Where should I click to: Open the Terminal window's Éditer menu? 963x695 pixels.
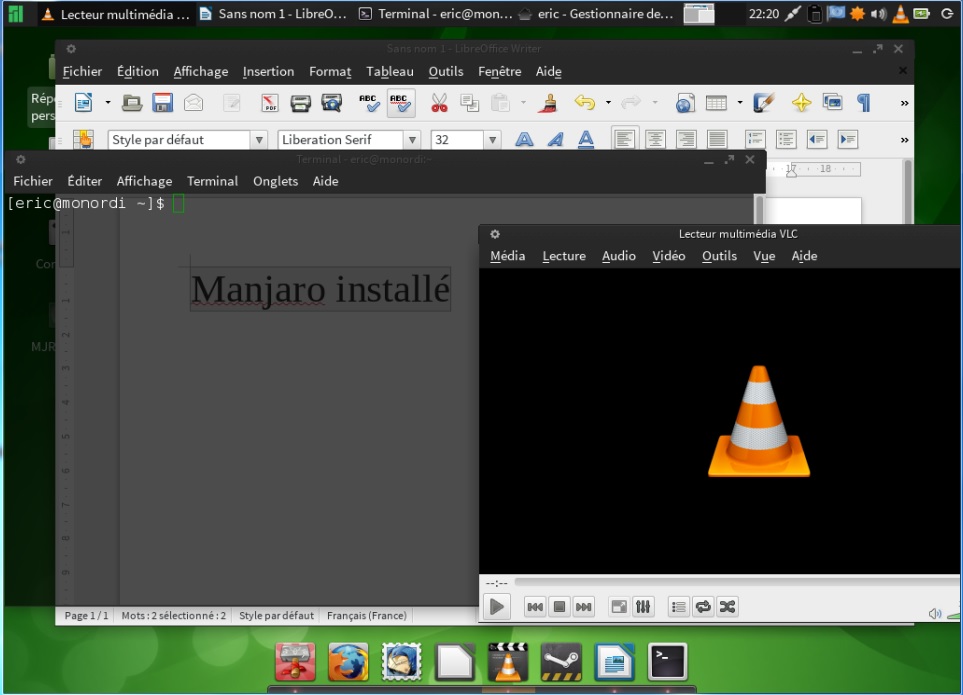pyautogui.click(x=85, y=181)
